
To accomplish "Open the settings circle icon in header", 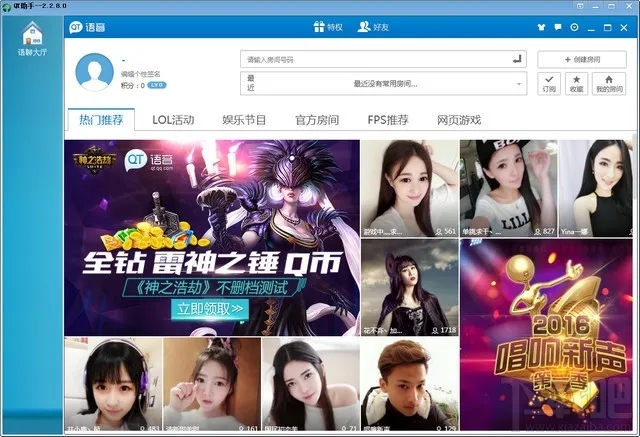I will (574, 27).
